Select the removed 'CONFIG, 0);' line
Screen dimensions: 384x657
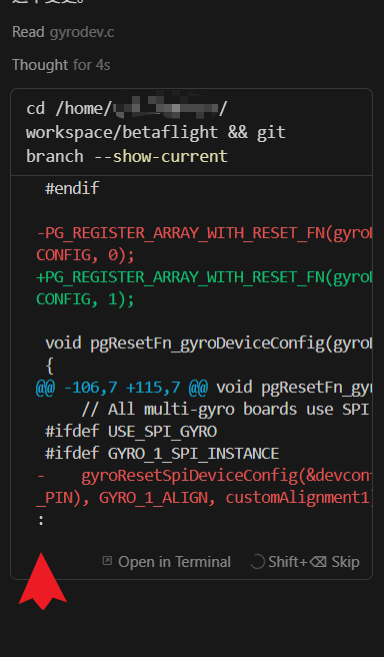coord(86,255)
